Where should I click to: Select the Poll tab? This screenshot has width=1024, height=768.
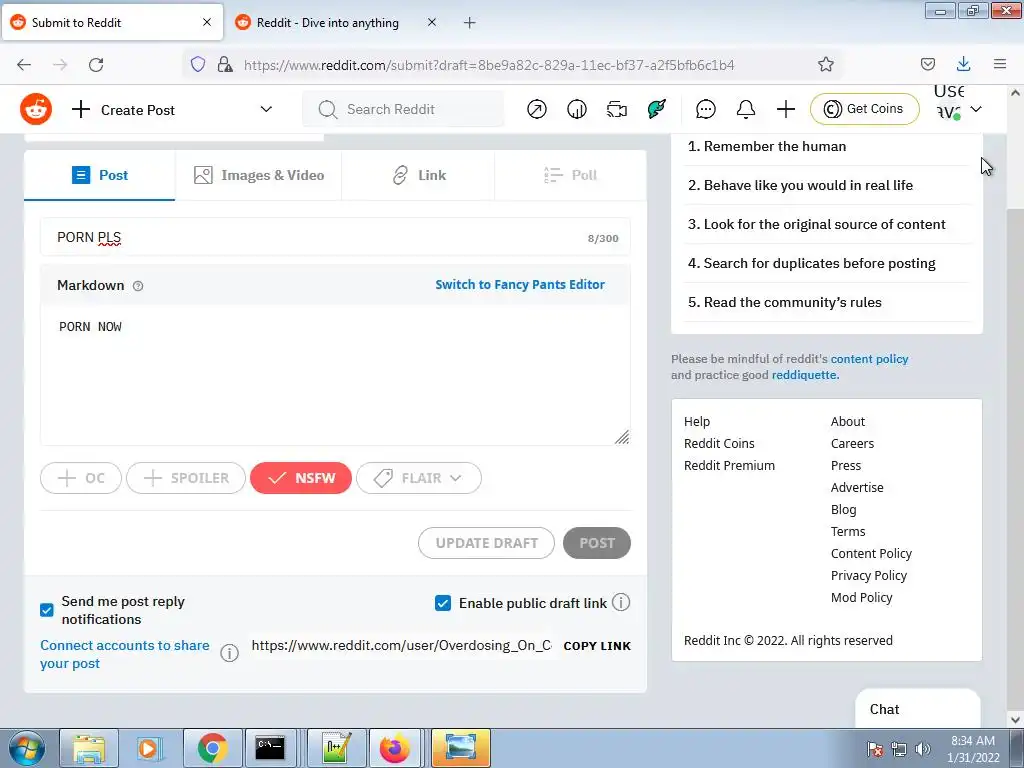point(571,175)
